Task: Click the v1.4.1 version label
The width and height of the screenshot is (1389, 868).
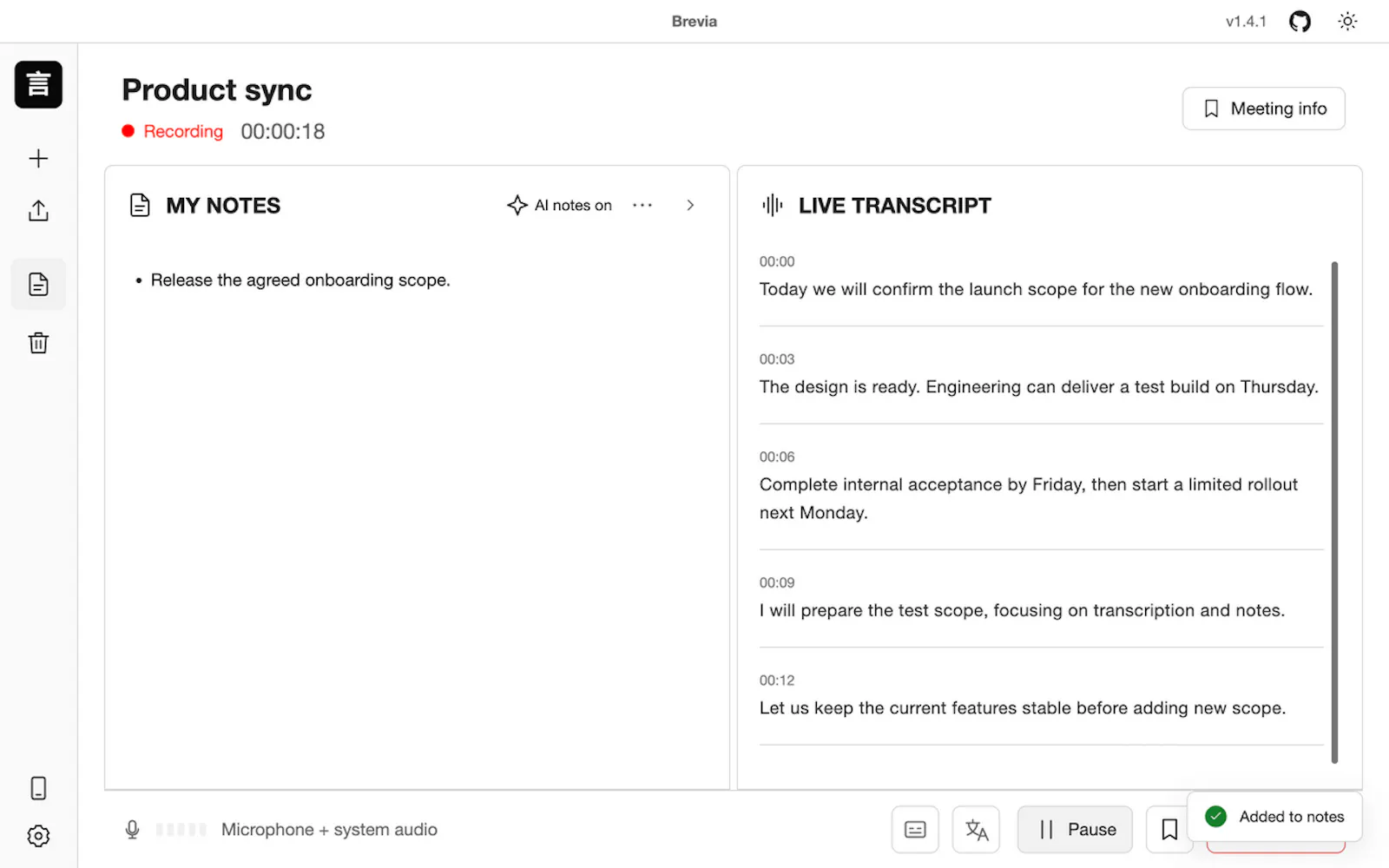Action: pyautogui.click(x=1246, y=22)
